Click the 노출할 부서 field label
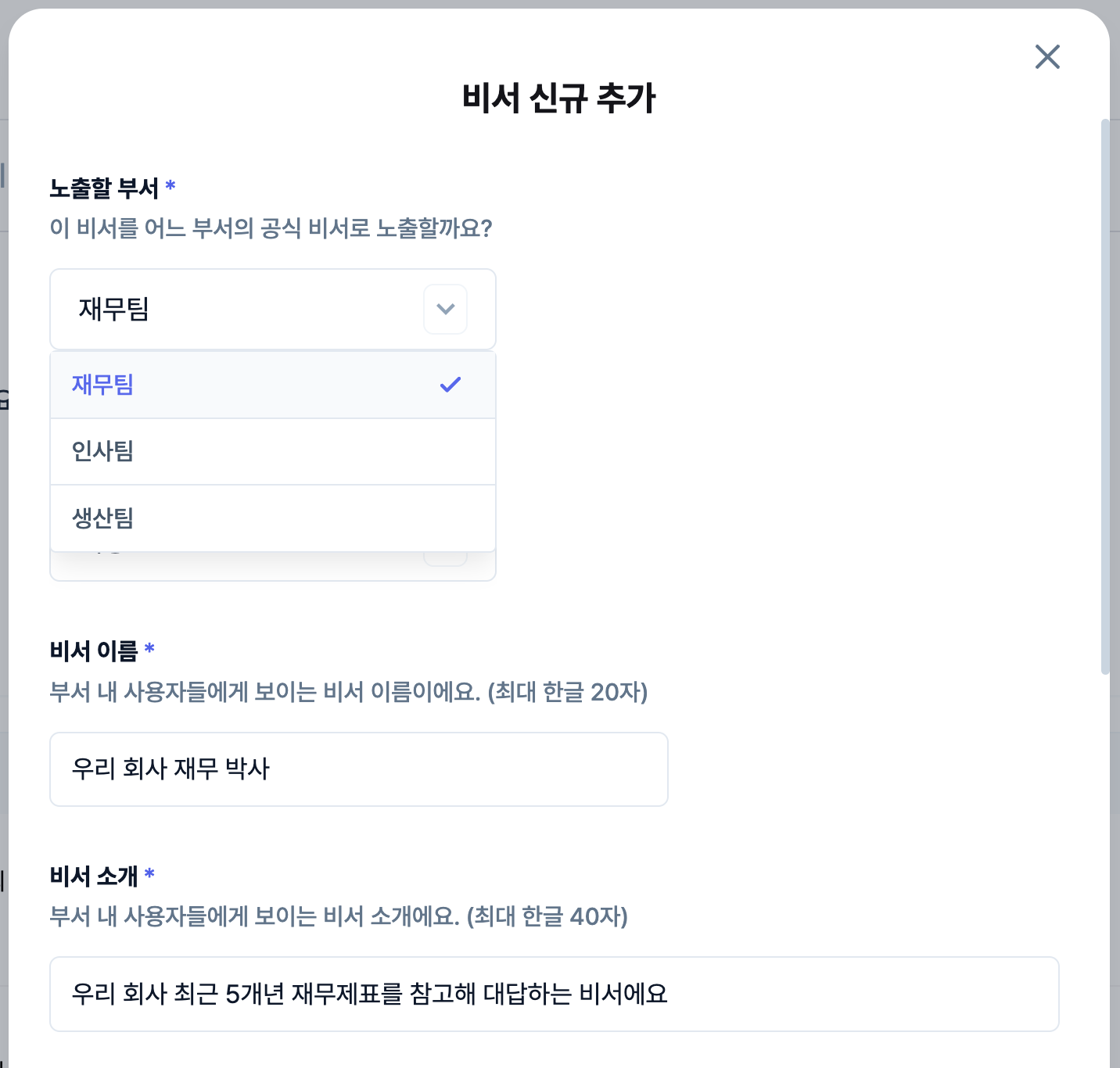Image resolution: width=1120 pixels, height=1068 pixels. (x=104, y=188)
